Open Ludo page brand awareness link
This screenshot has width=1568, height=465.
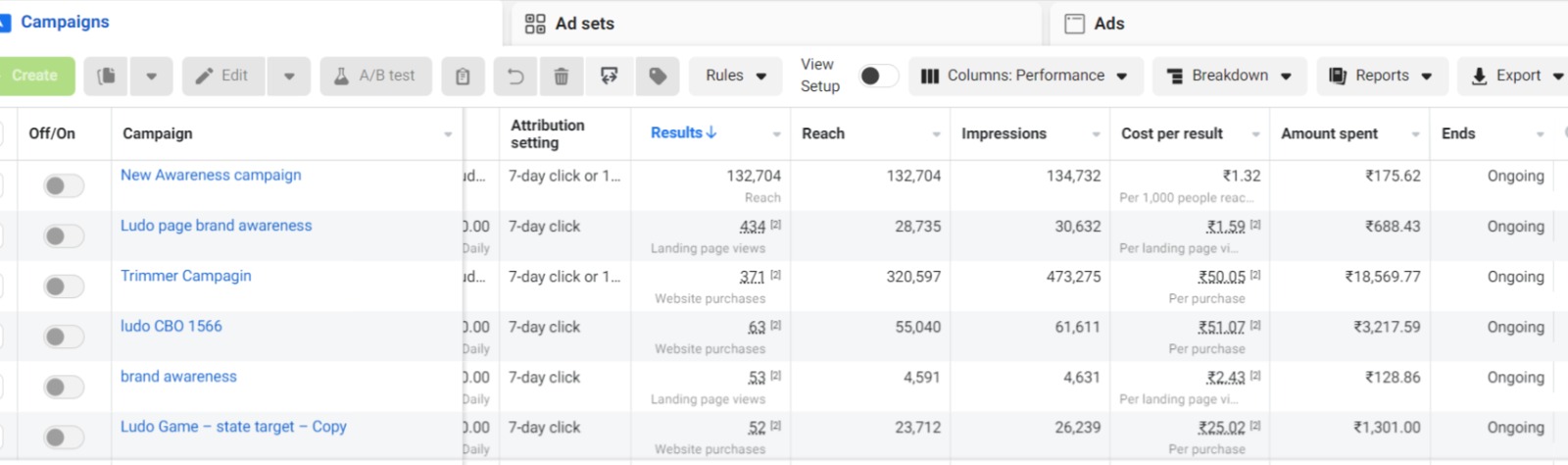(216, 226)
